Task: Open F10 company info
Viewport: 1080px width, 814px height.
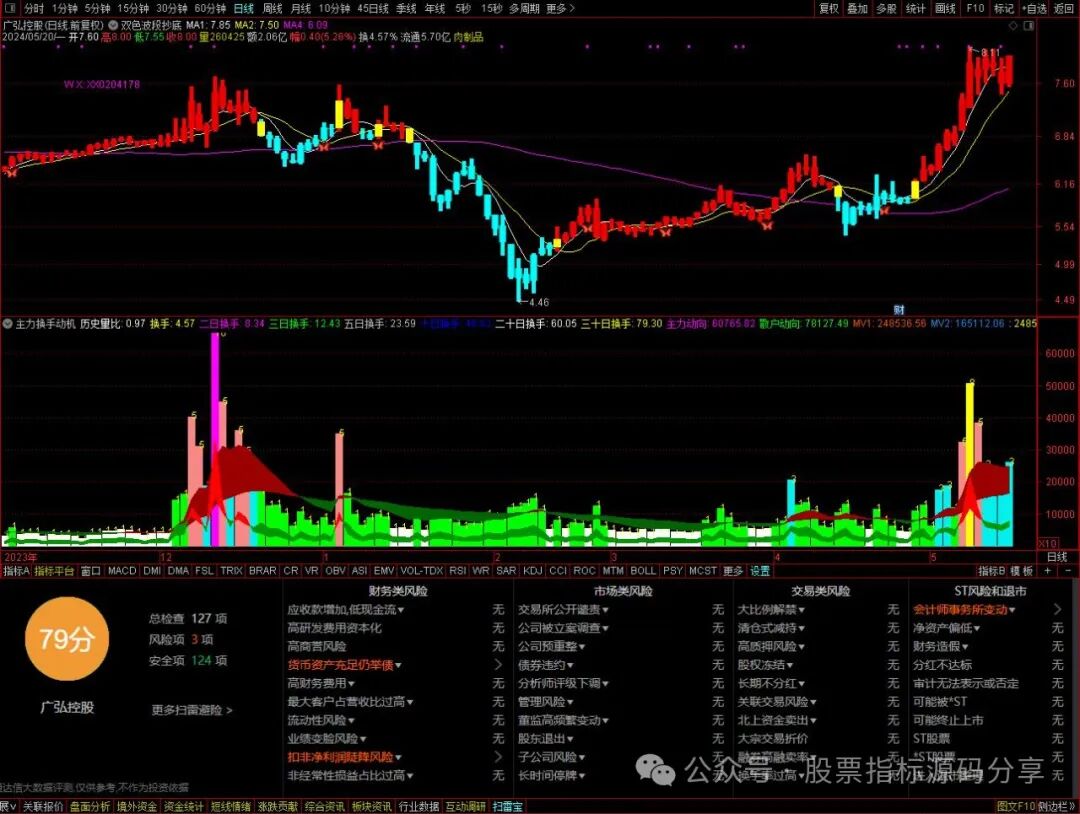Action: (975, 8)
